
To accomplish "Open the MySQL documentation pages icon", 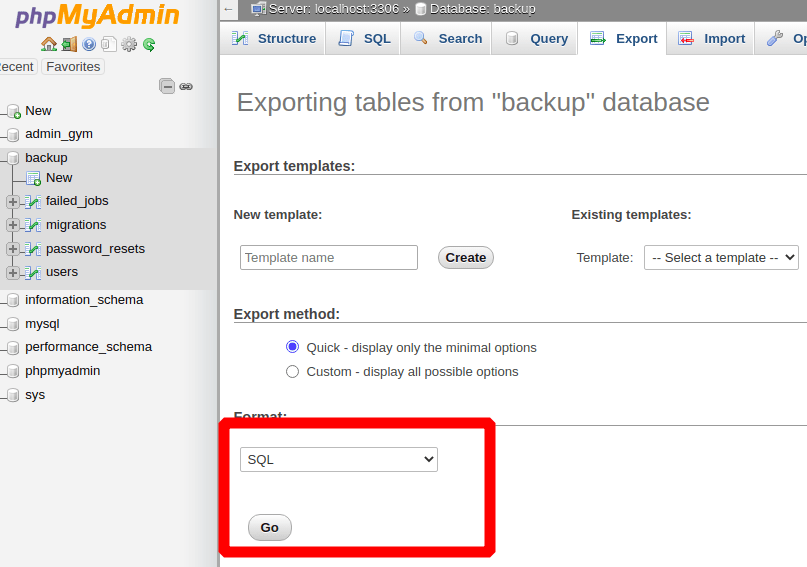I will pyautogui.click(x=109, y=44).
